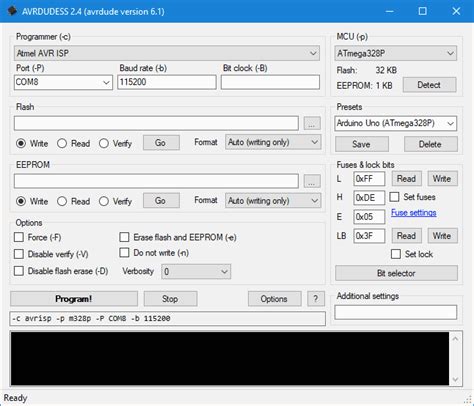Click the output console scroll up arrow
Screen dimensions: 474x406
(455, 339)
